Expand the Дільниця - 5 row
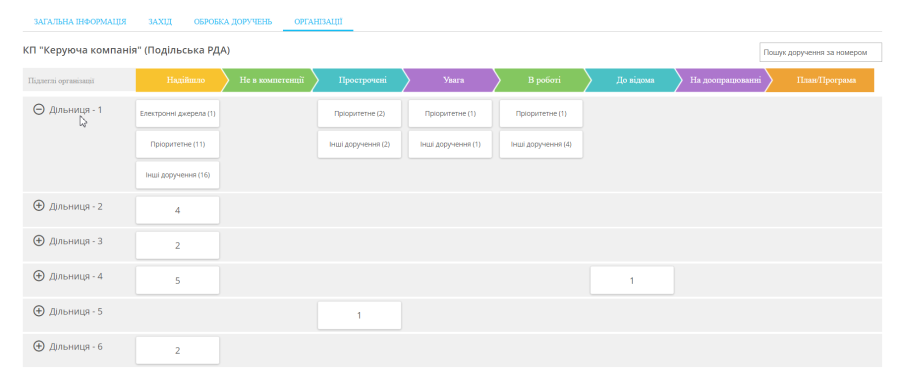Screen dimensions: 900x373 tap(39, 312)
